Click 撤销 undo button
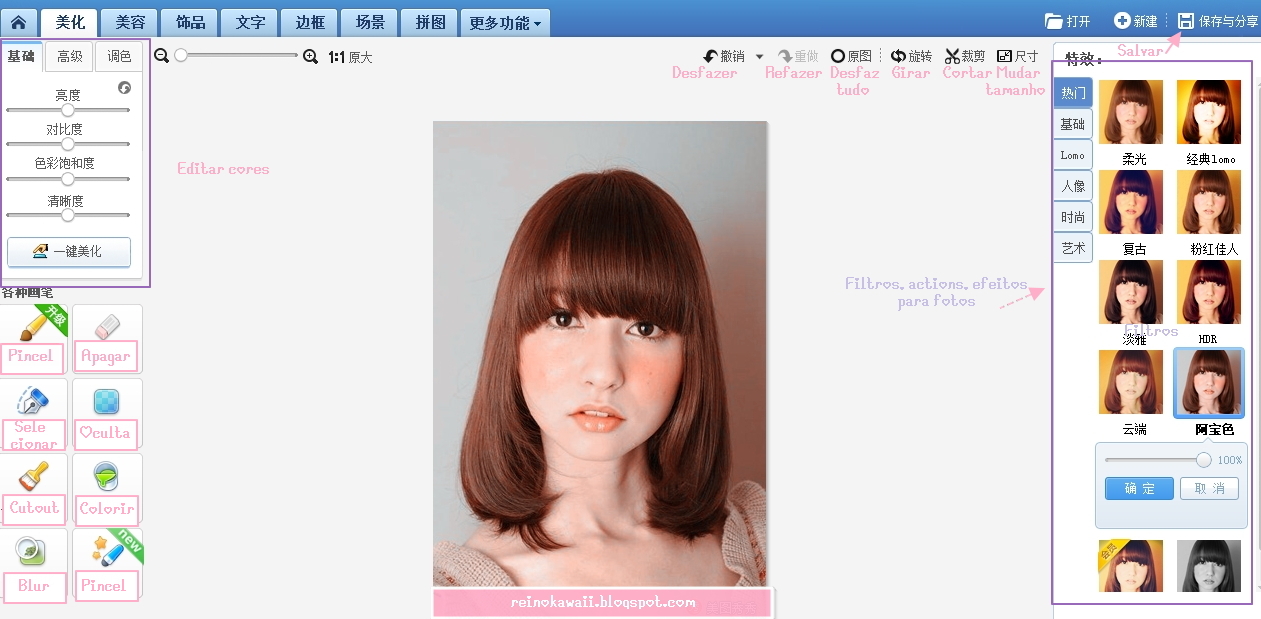Image resolution: width=1261 pixels, height=619 pixels. pos(724,57)
